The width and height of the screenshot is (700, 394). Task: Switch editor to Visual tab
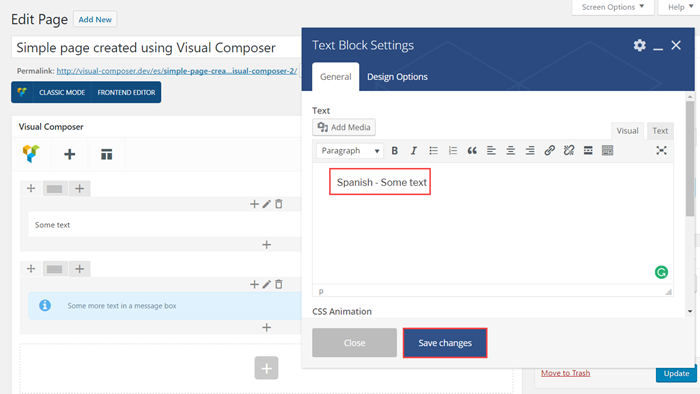pyautogui.click(x=627, y=131)
